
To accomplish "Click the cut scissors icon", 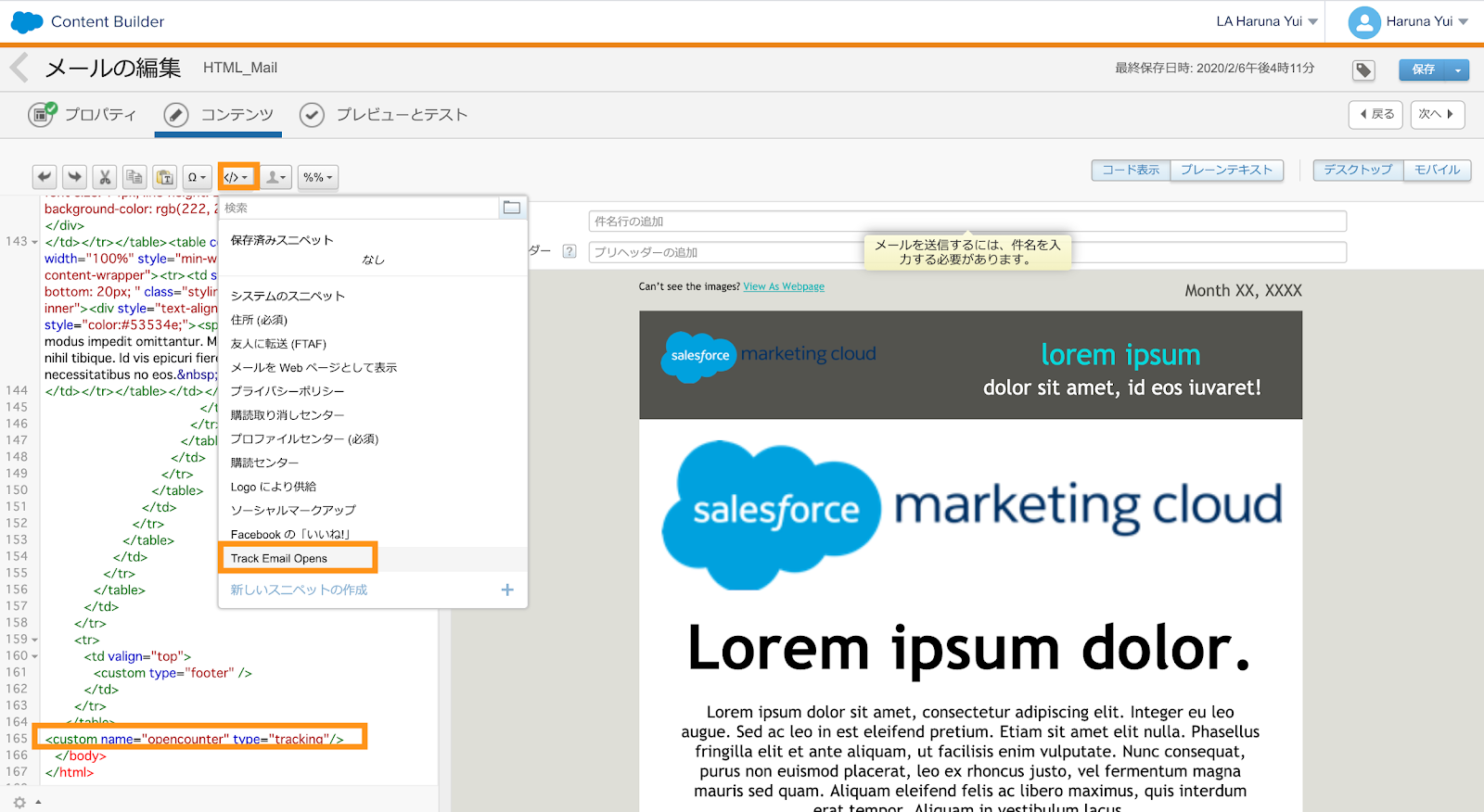I will [105, 177].
